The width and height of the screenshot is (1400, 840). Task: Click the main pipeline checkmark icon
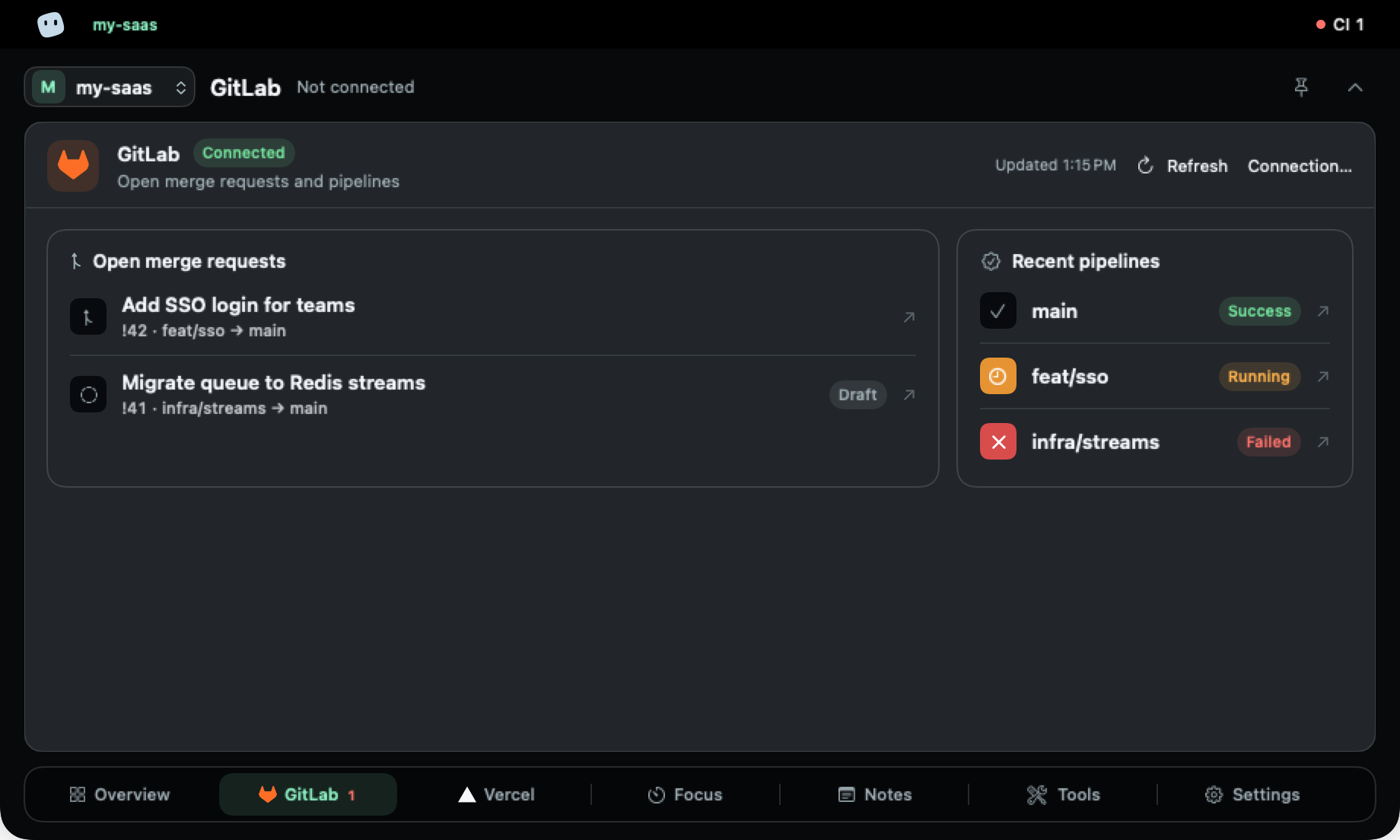[998, 311]
